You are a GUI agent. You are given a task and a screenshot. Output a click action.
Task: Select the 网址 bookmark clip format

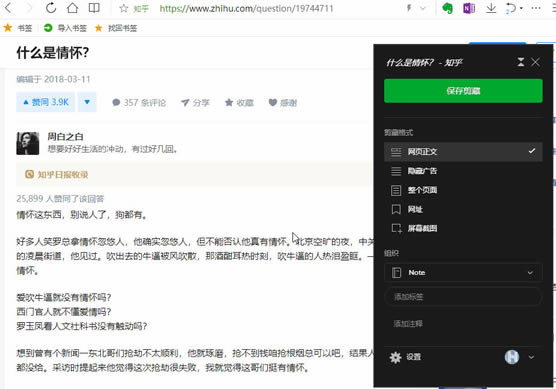463,209
